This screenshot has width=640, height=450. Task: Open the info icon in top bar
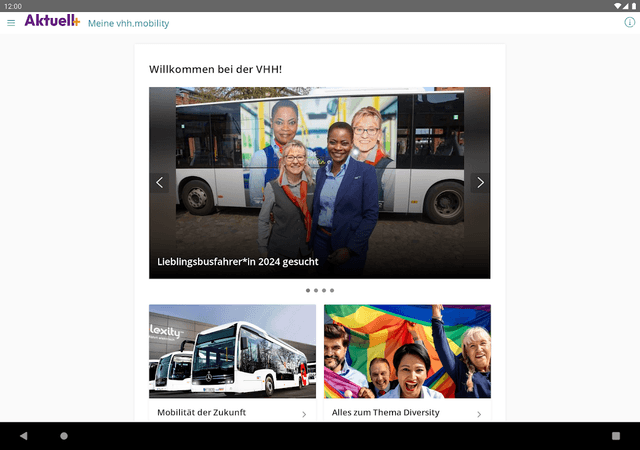pyautogui.click(x=629, y=22)
